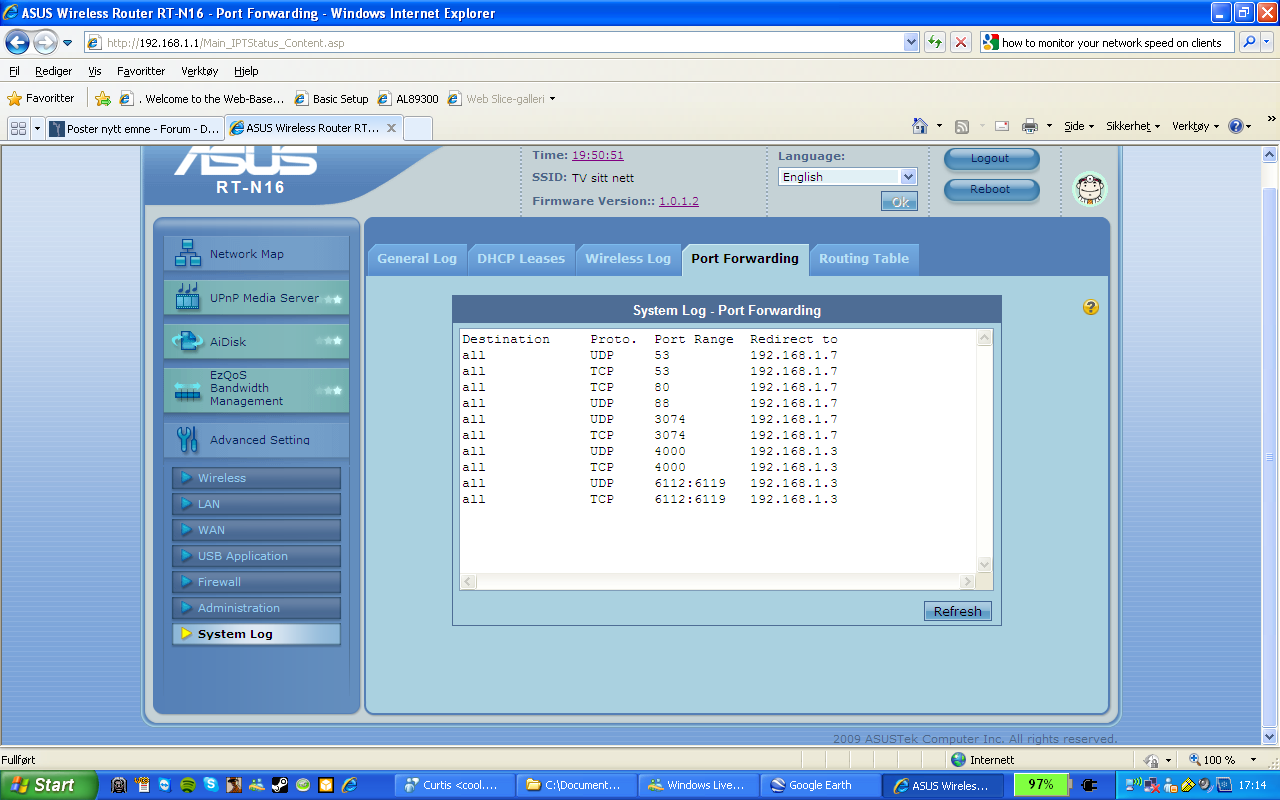Open Favoritter star panel
The image size is (1280, 800).
(42, 99)
